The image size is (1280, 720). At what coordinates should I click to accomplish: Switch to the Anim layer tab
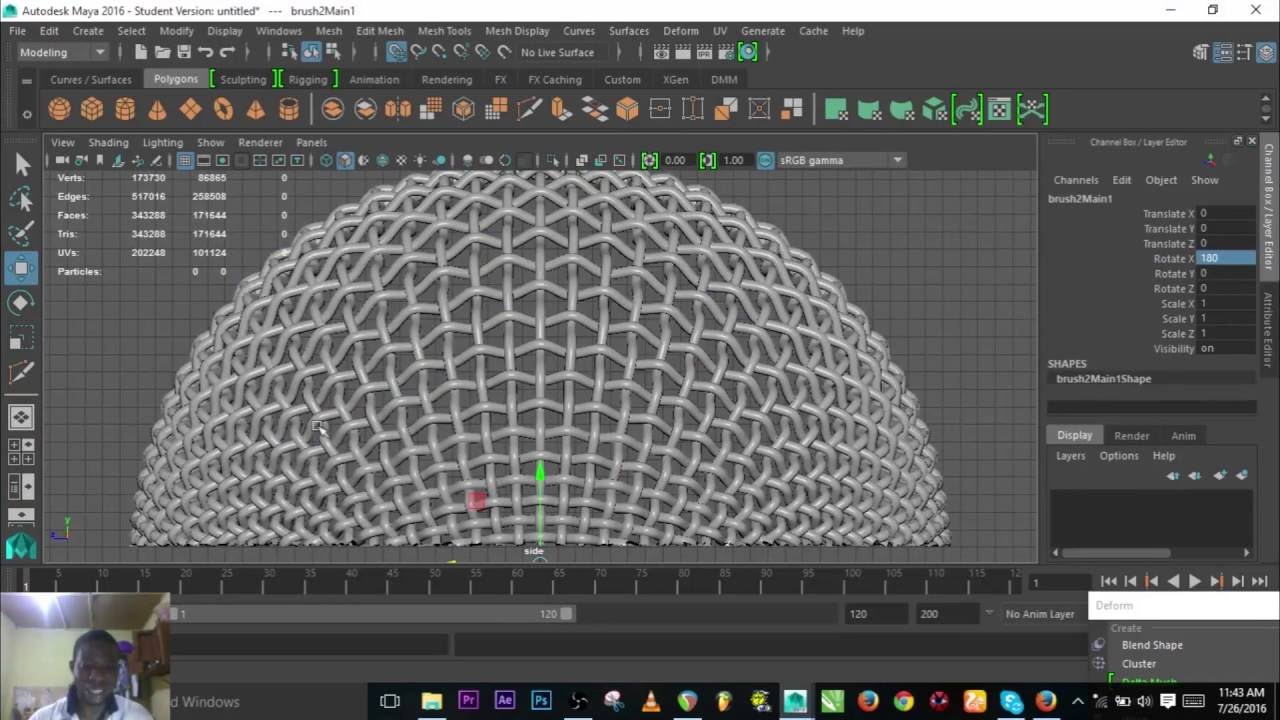(x=1183, y=435)
